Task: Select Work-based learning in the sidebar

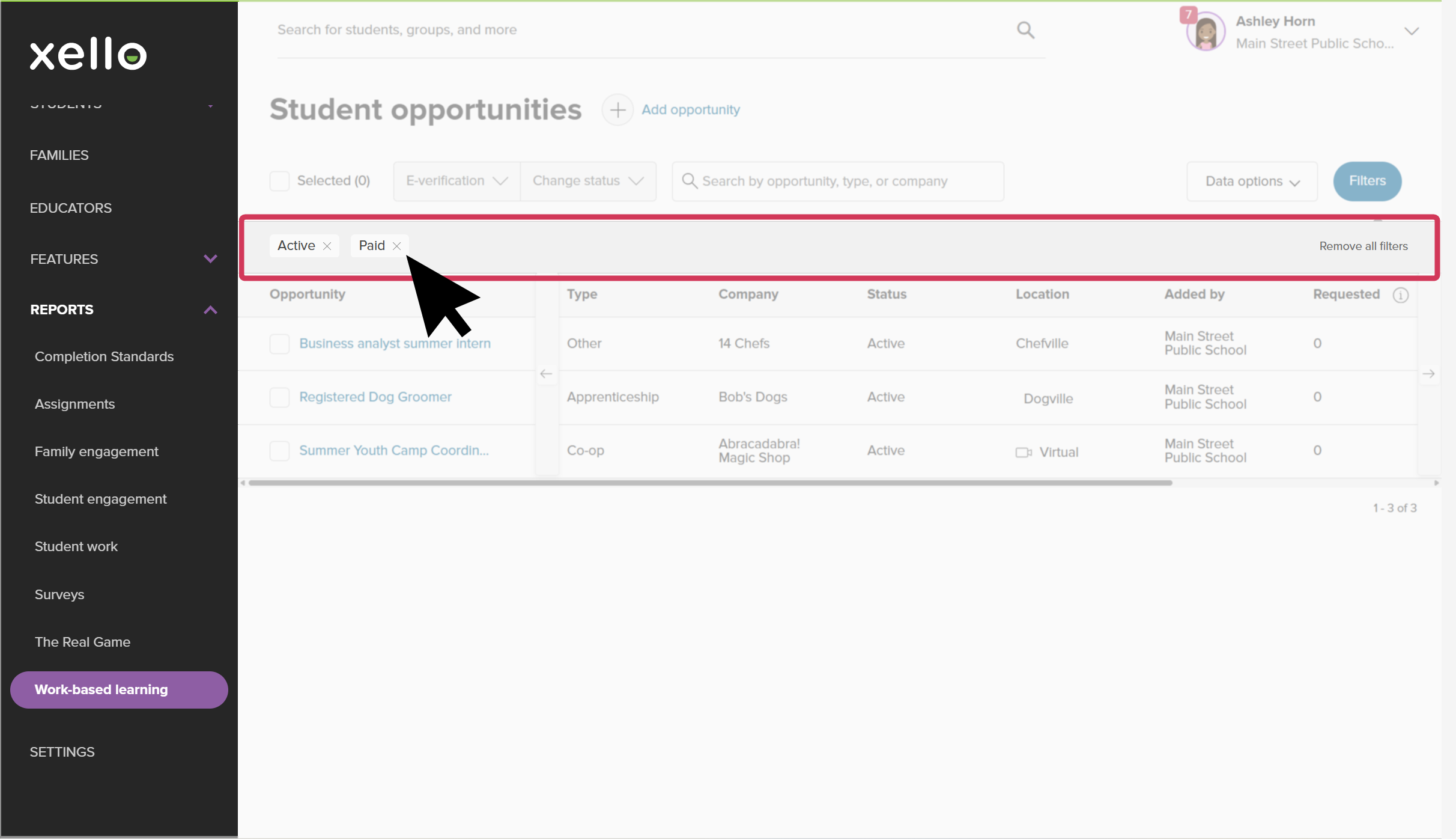Action: pyautogui.click(x=119, y=690)
